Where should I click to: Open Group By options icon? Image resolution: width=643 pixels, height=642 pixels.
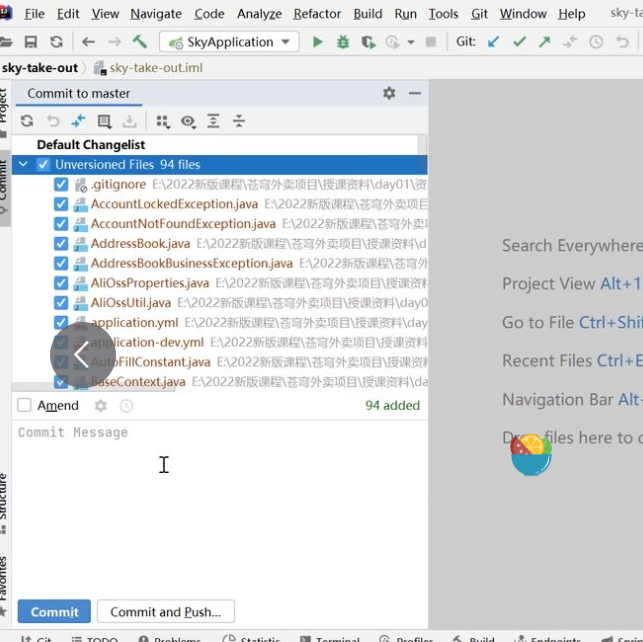click(x=163, y=122)
